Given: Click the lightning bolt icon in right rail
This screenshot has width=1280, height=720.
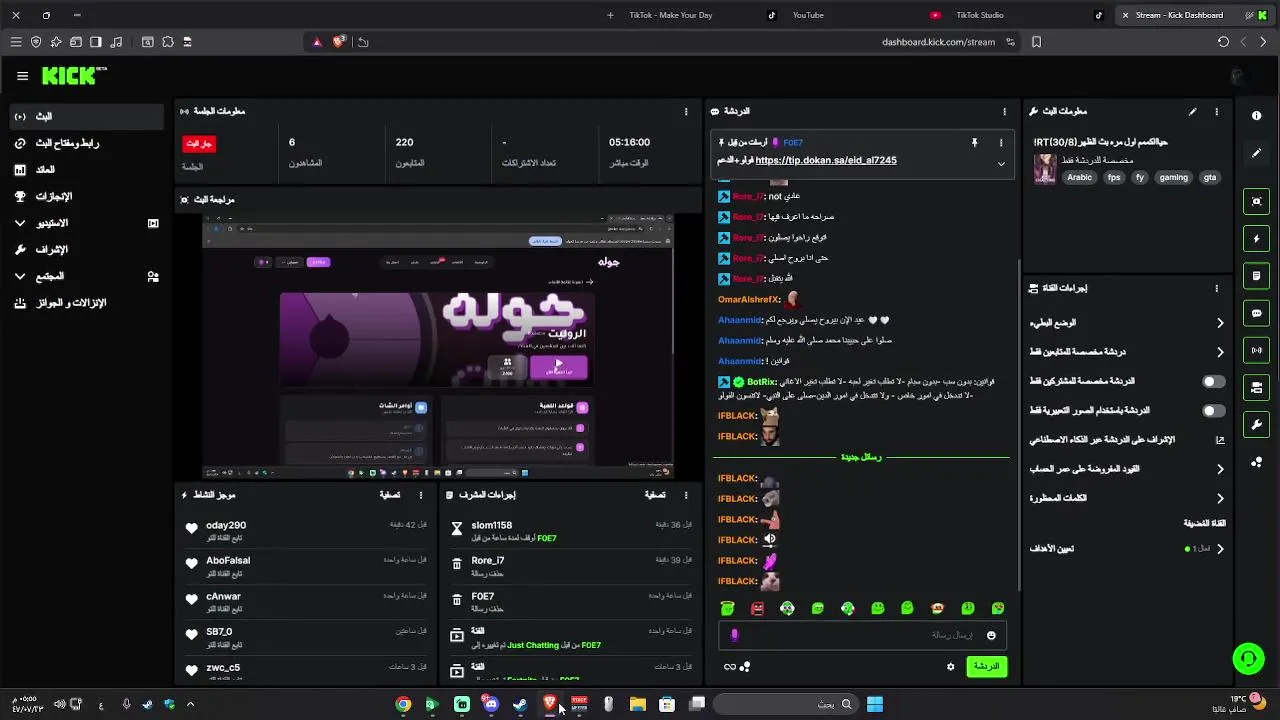Looking at the screenshot, I should 1257,239.
